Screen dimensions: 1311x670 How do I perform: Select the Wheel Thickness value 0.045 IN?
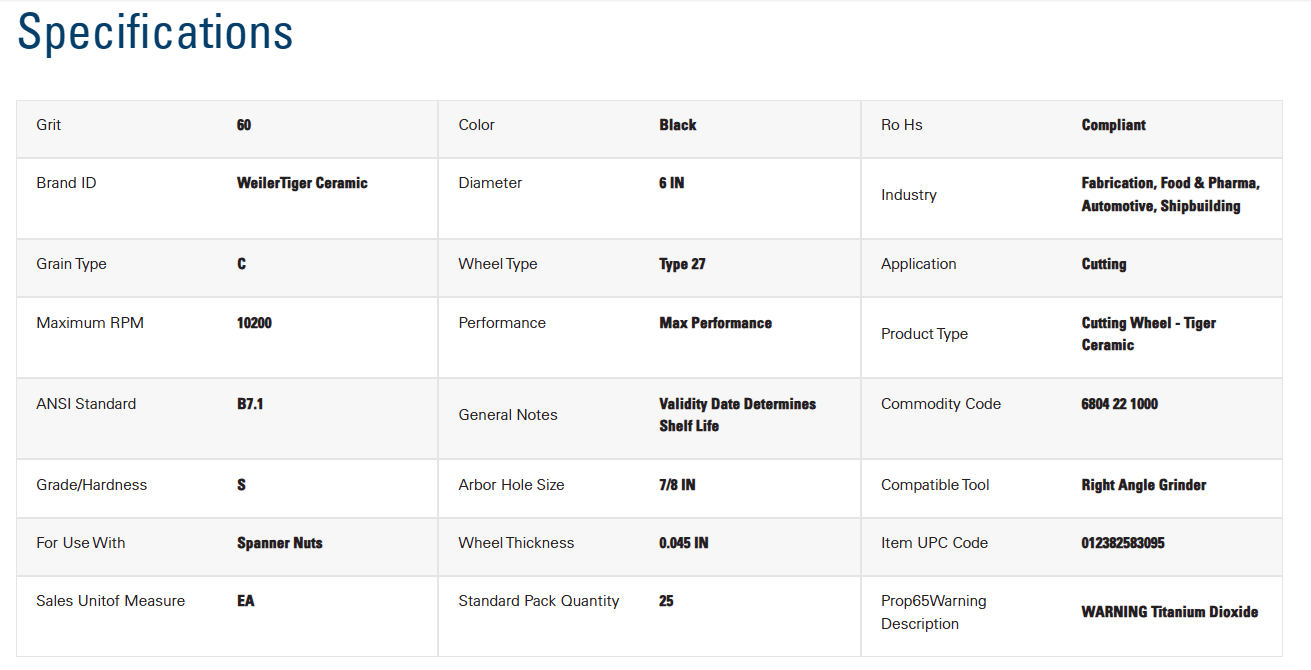[683, 543]
